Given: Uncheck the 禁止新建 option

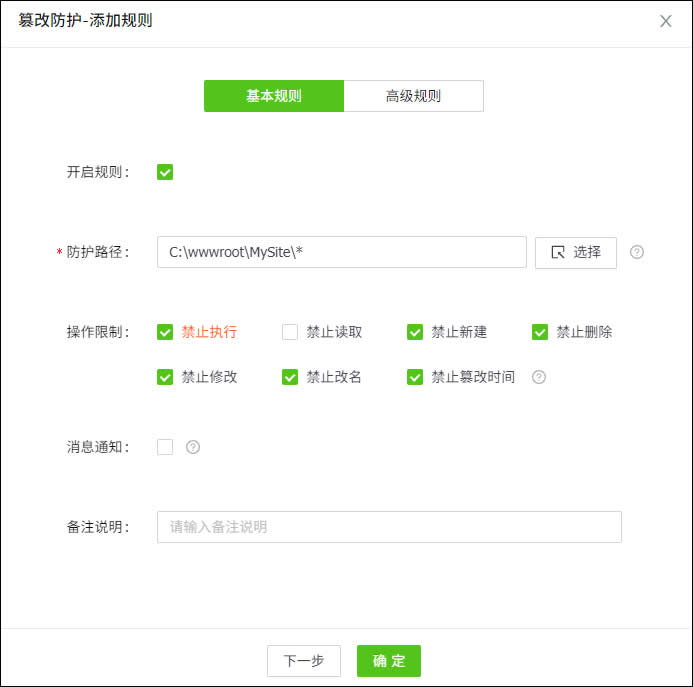Looking at the screenshot, I should (x=415, y=332).
